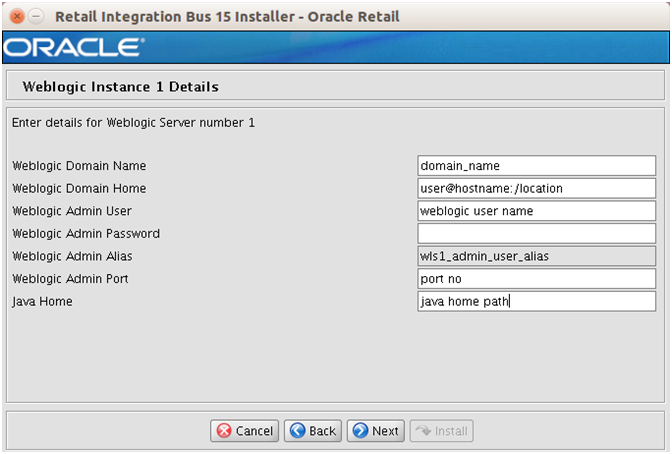Click the installer window title text
Screen dimensions: 672x454
[x=227, y=17]
